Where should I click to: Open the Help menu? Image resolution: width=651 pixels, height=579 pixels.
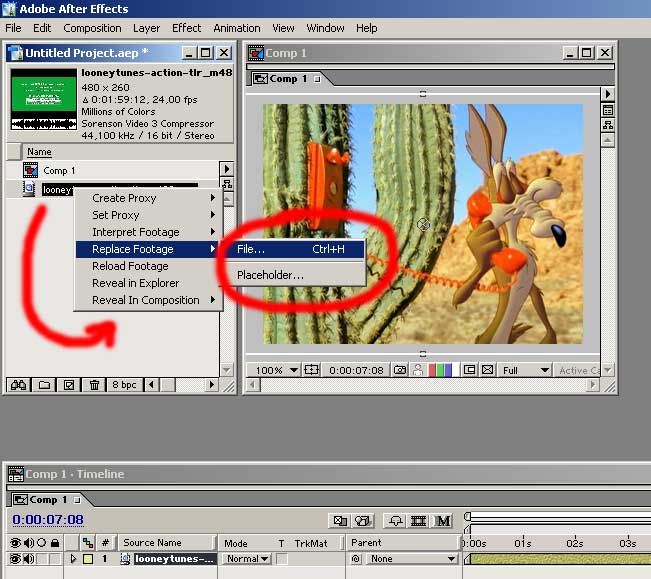coord(367,28)
